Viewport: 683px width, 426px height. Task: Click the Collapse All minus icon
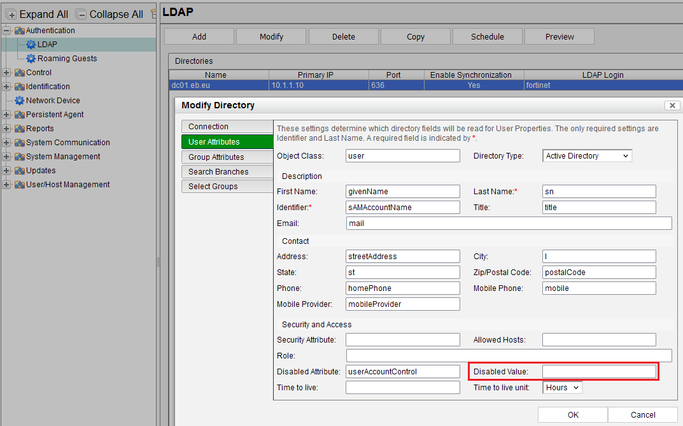click(81, 15)
